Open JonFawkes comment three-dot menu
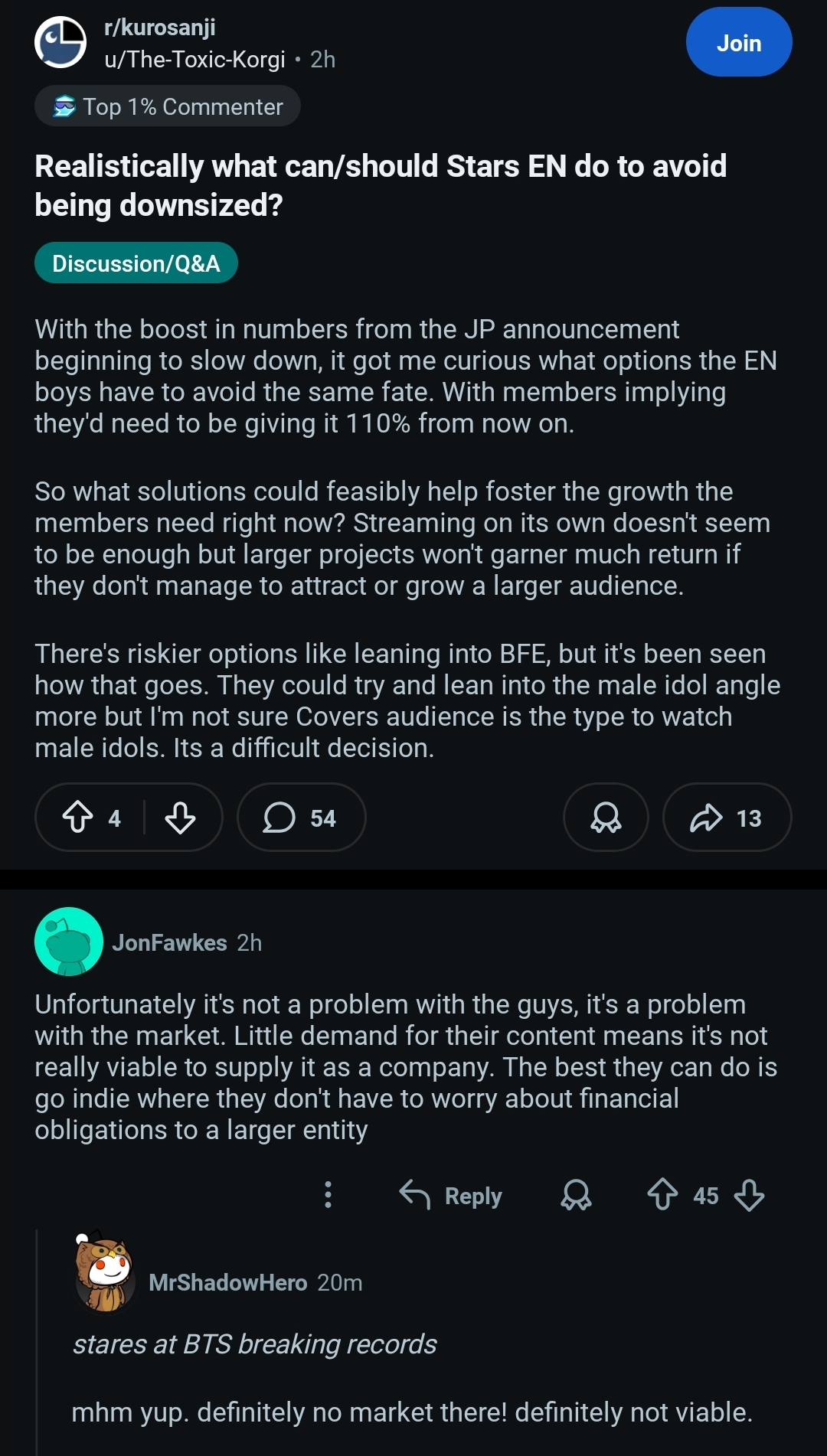The height and width of the screenshot is (1456, 827). (x=328, y=1195)
